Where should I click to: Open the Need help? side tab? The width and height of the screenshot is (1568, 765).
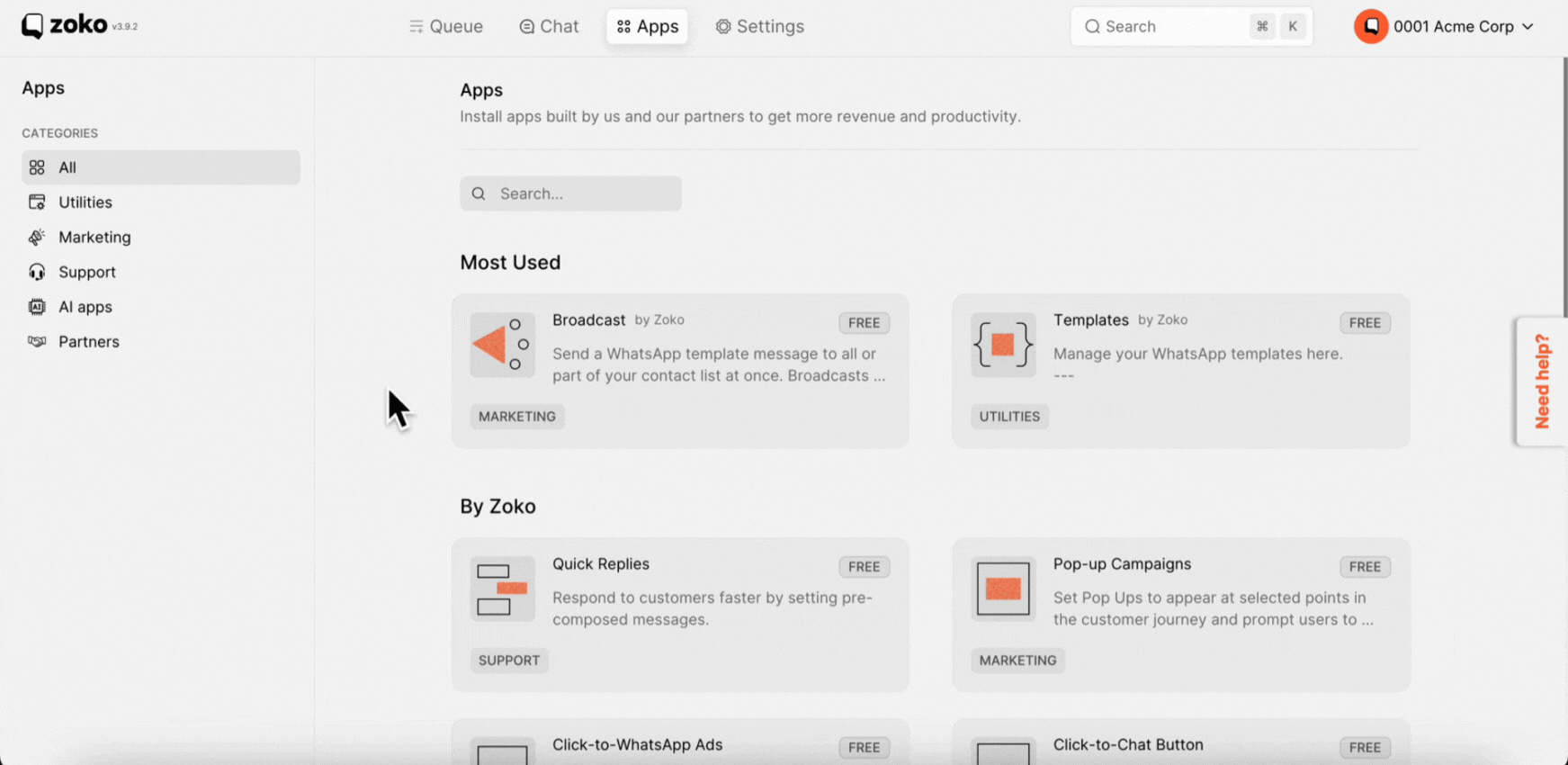pos(1542,382)
